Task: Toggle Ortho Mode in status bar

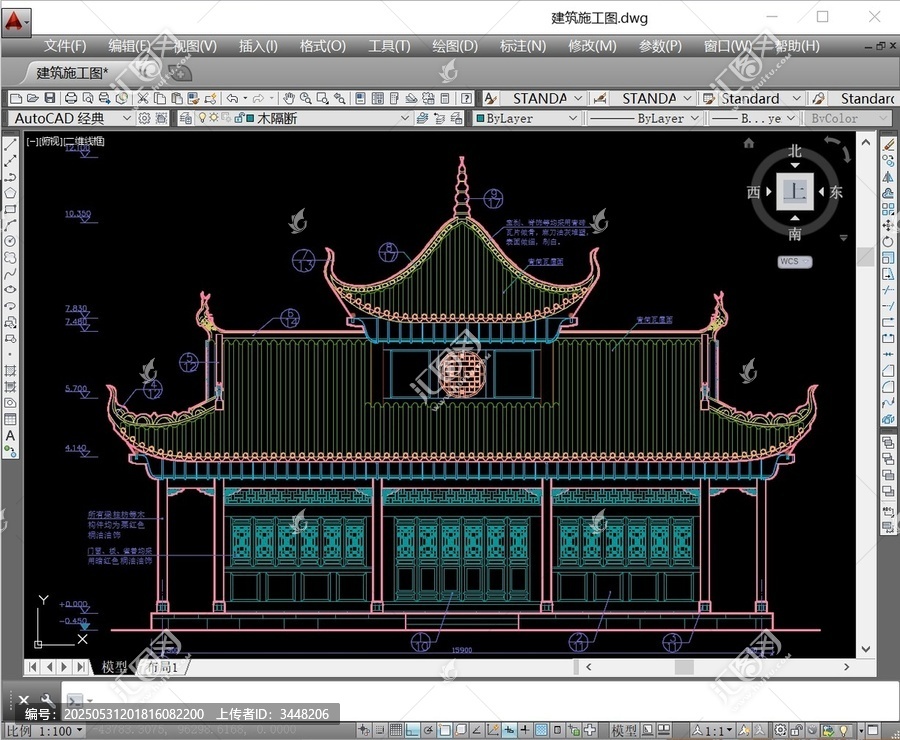Action: pyautogui.click(x=412, y=730)
